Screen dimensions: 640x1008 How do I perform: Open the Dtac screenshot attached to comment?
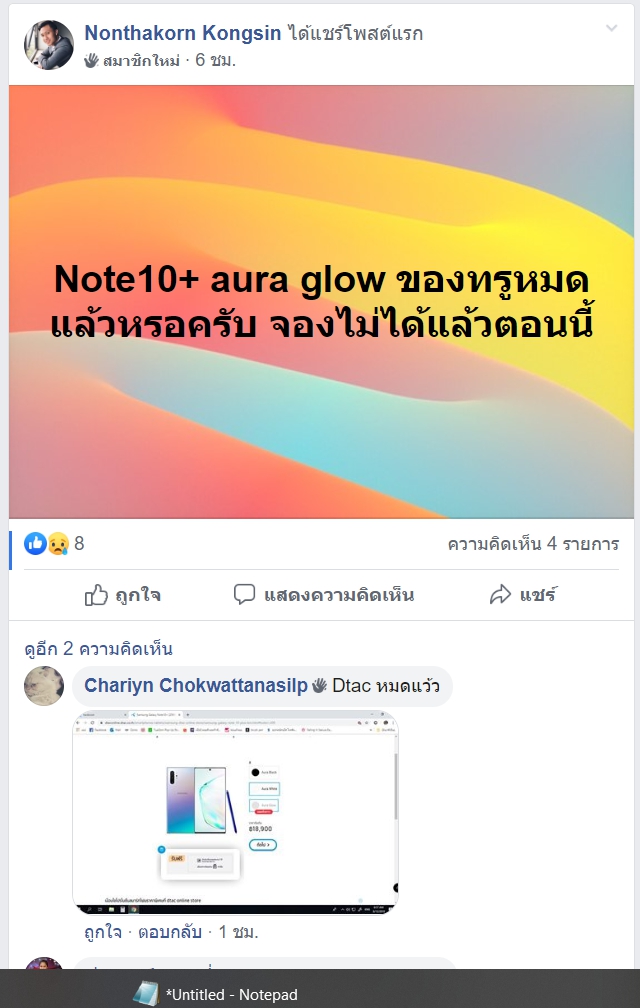(x=235, y=812)
